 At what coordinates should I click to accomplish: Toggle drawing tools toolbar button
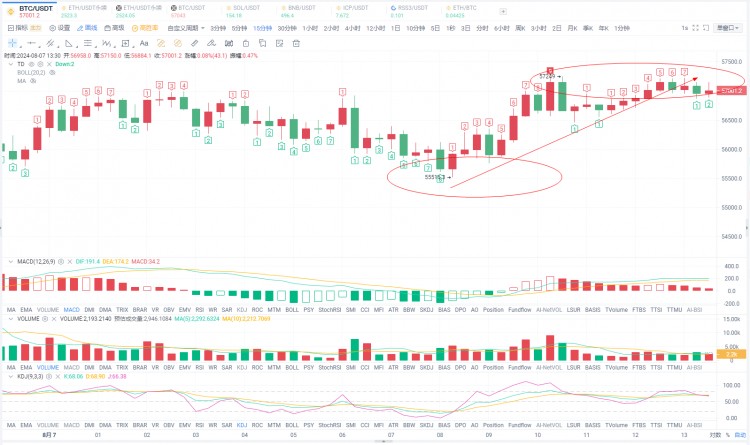point(87,28)
